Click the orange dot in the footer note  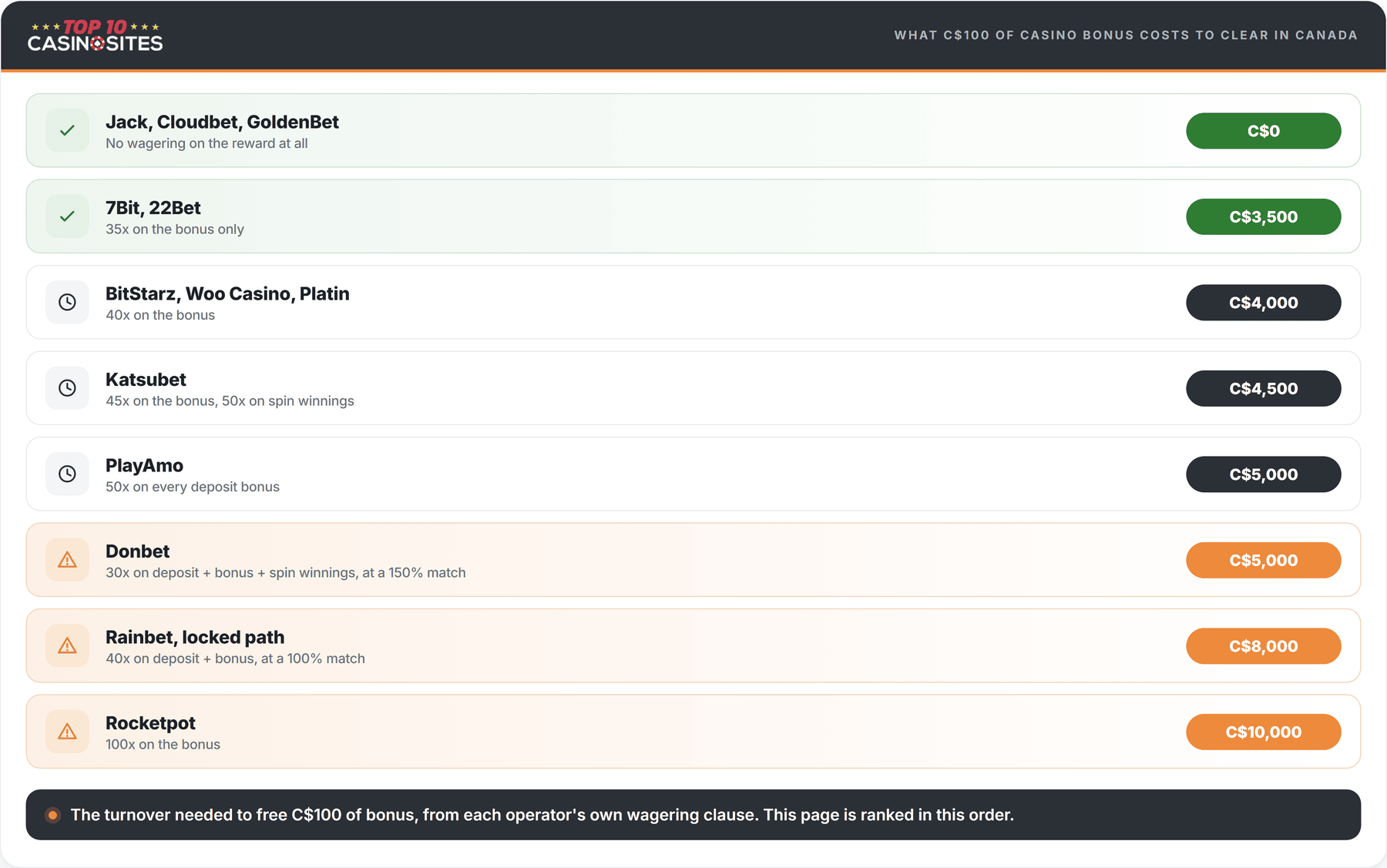click(x=52, y=815)
